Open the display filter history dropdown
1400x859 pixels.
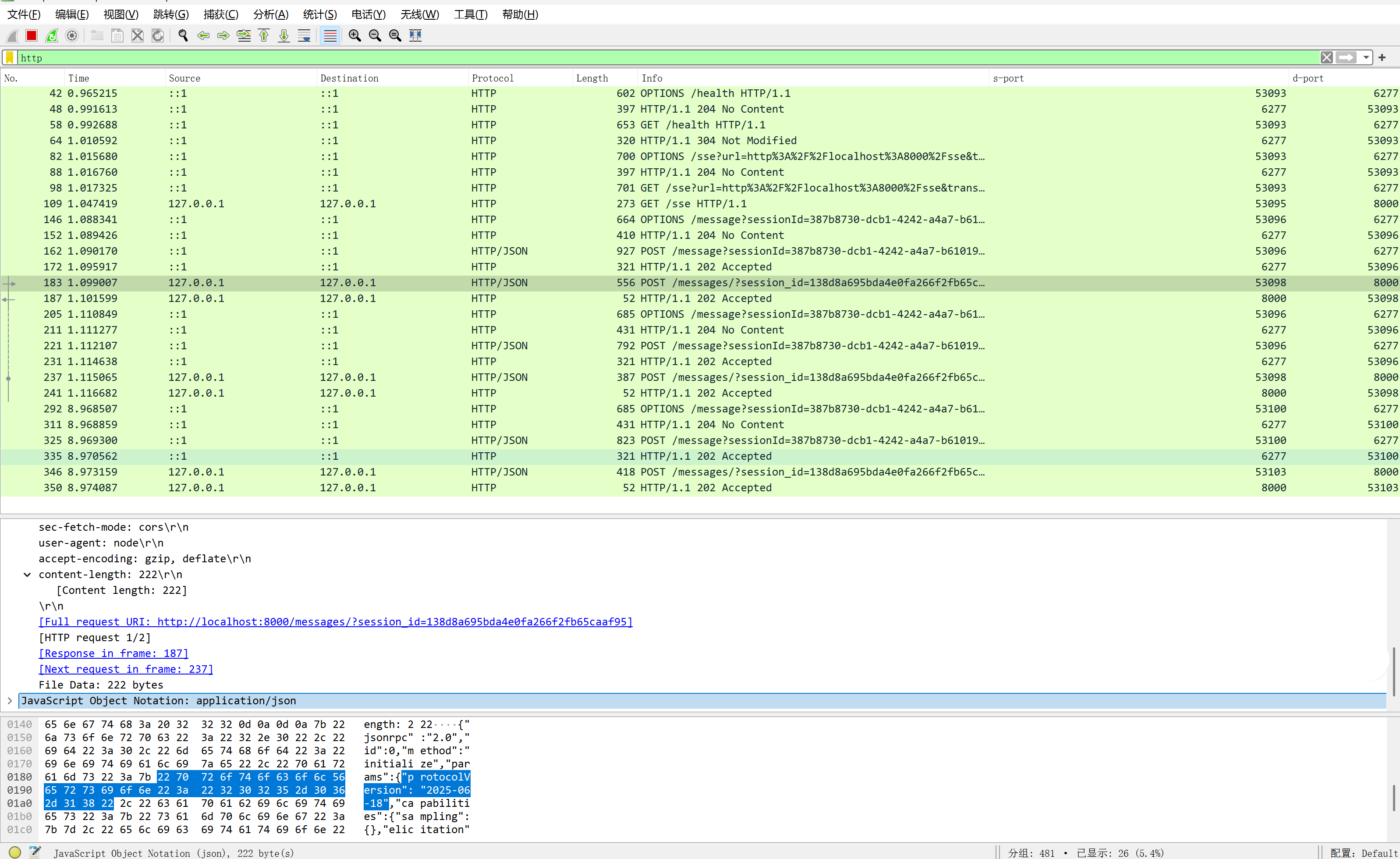click(x=1366, y=57)
